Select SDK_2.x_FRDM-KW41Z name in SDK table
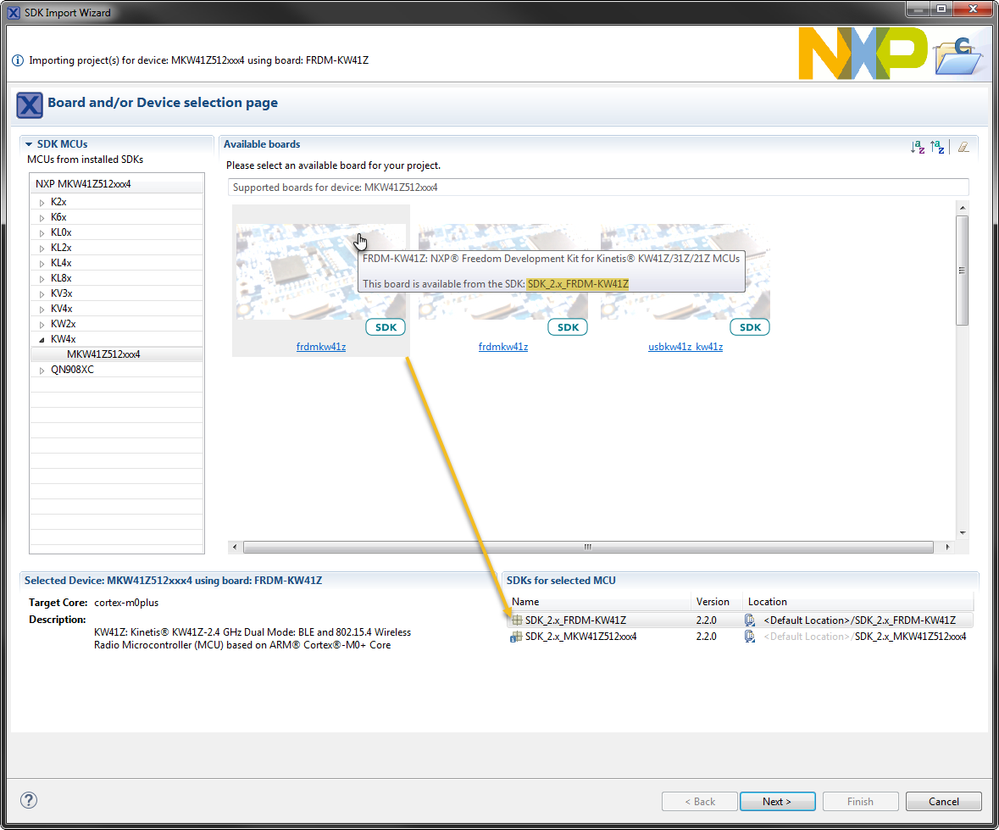The height and width of the screenshot is (830, 999). (x=575, y=620)
